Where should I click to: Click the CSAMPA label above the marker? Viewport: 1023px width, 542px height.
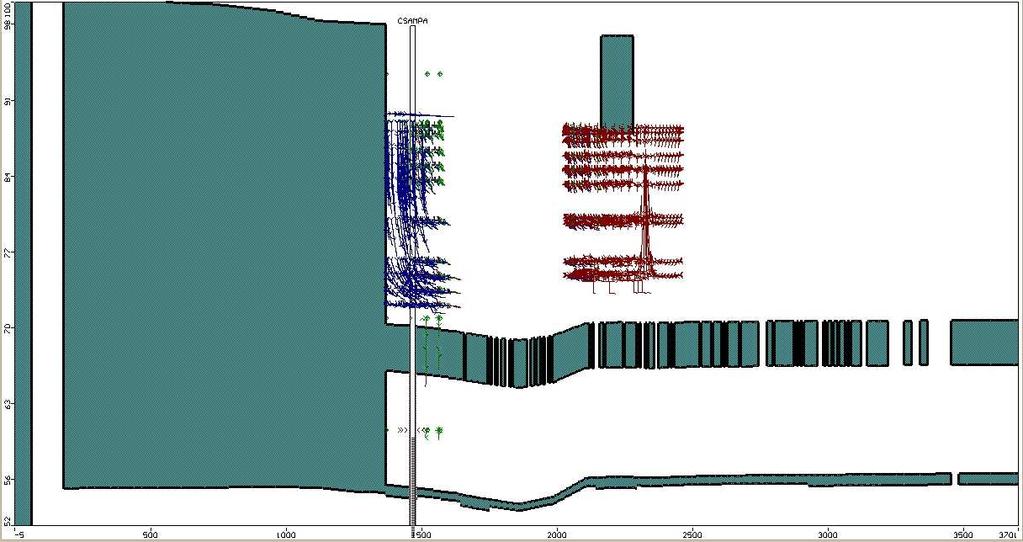[412, 22]
